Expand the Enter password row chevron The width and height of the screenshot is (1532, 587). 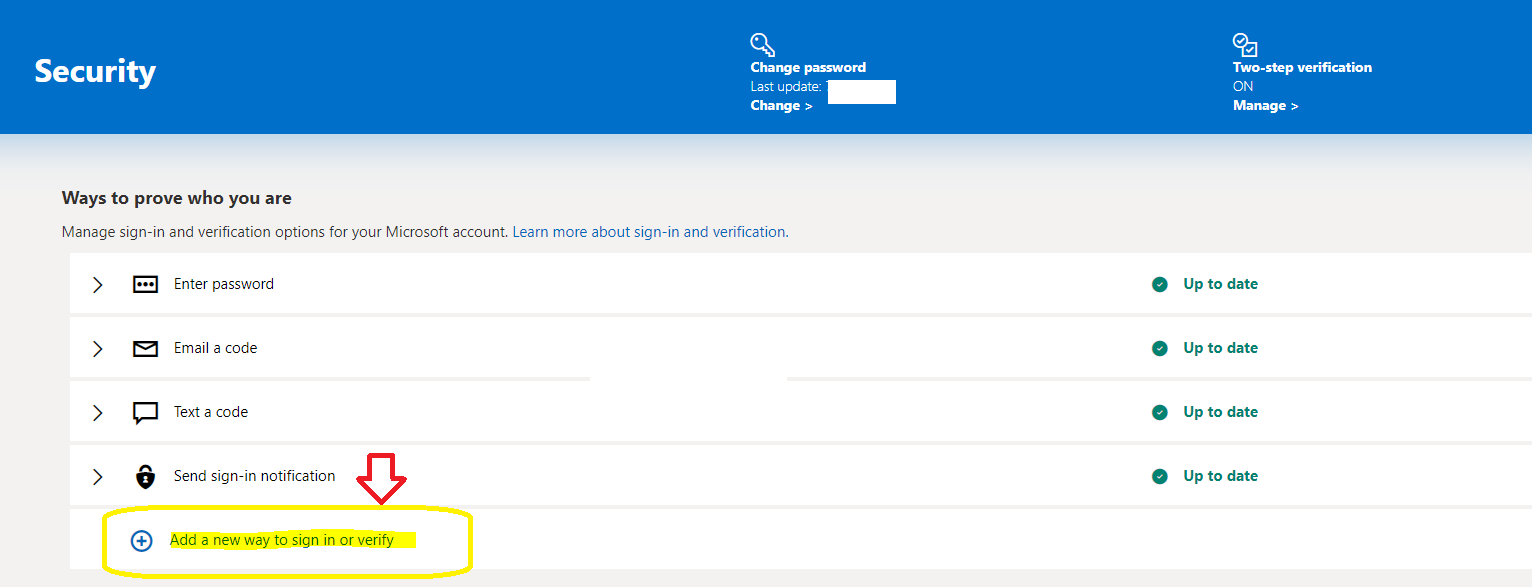(x=98, y=284)
